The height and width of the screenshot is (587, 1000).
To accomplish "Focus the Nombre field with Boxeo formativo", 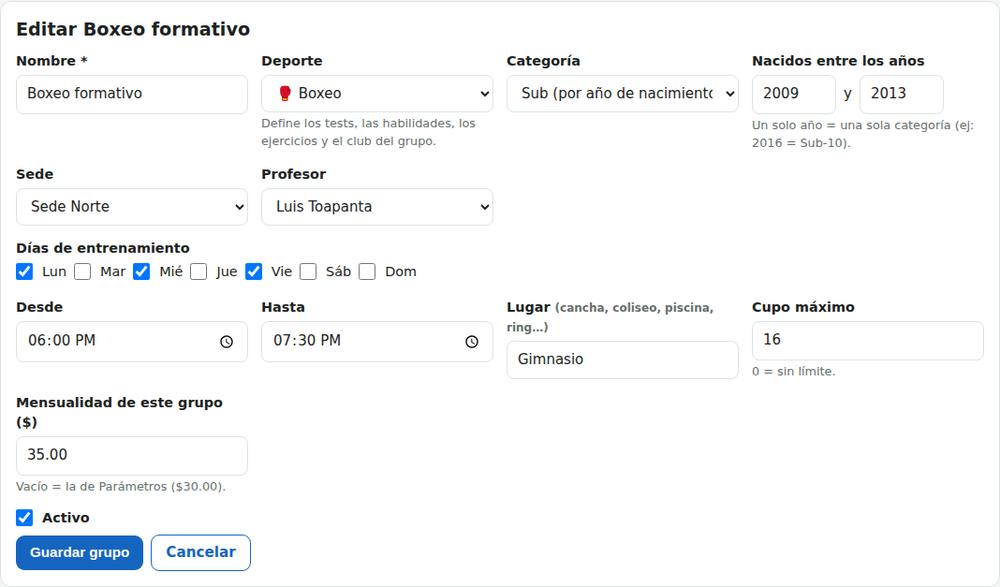I will (132, 94).
